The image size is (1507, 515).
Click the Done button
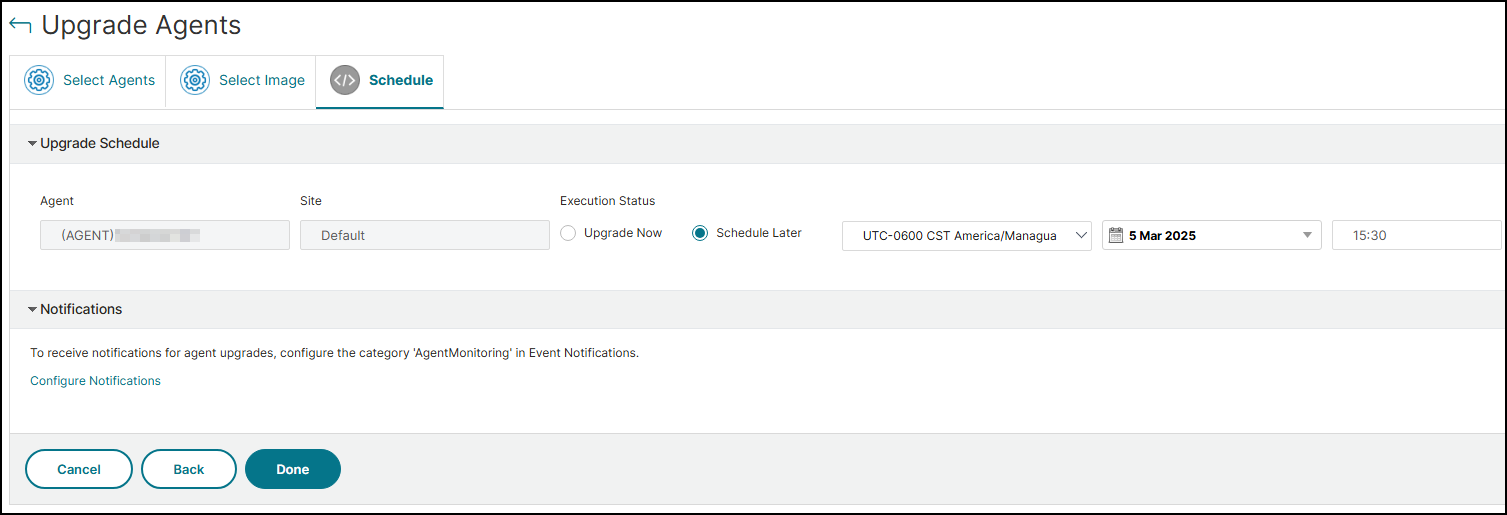(x=293, y=469)
